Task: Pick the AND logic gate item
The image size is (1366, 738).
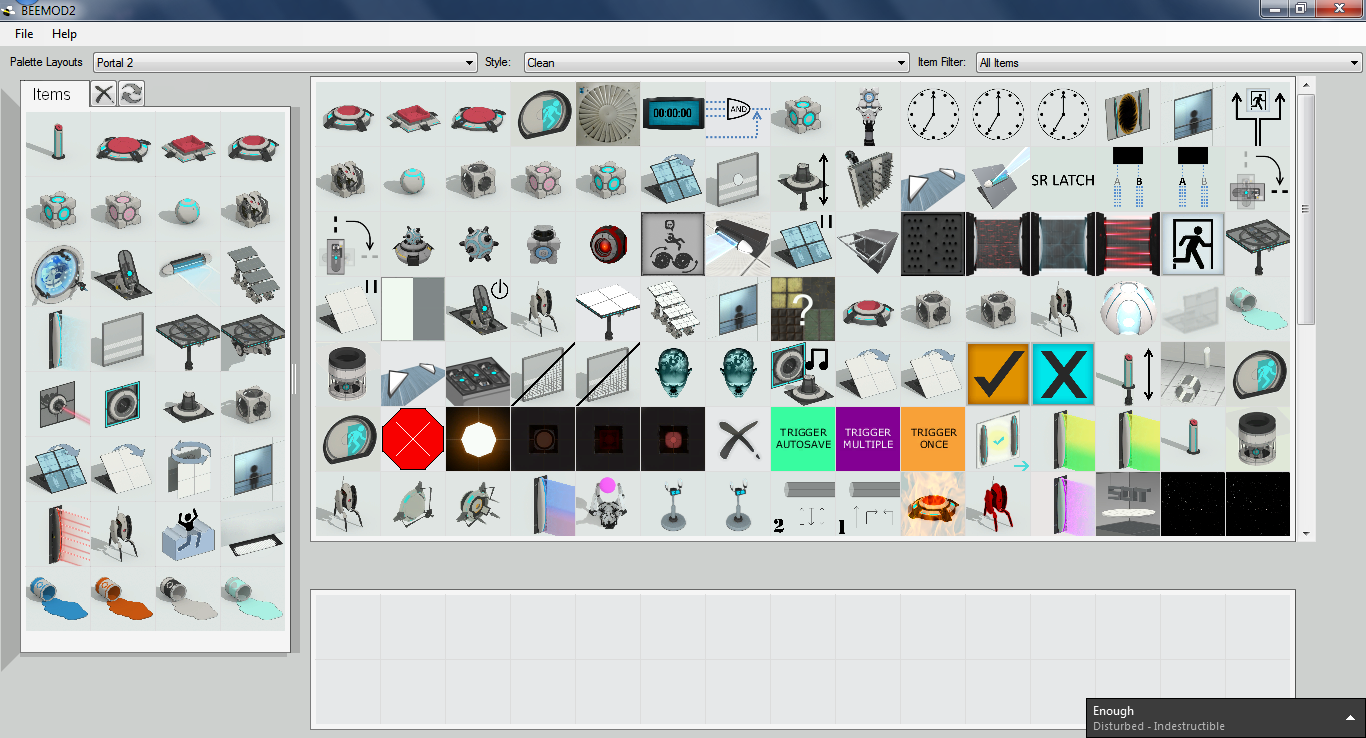Action: (738, 114)
